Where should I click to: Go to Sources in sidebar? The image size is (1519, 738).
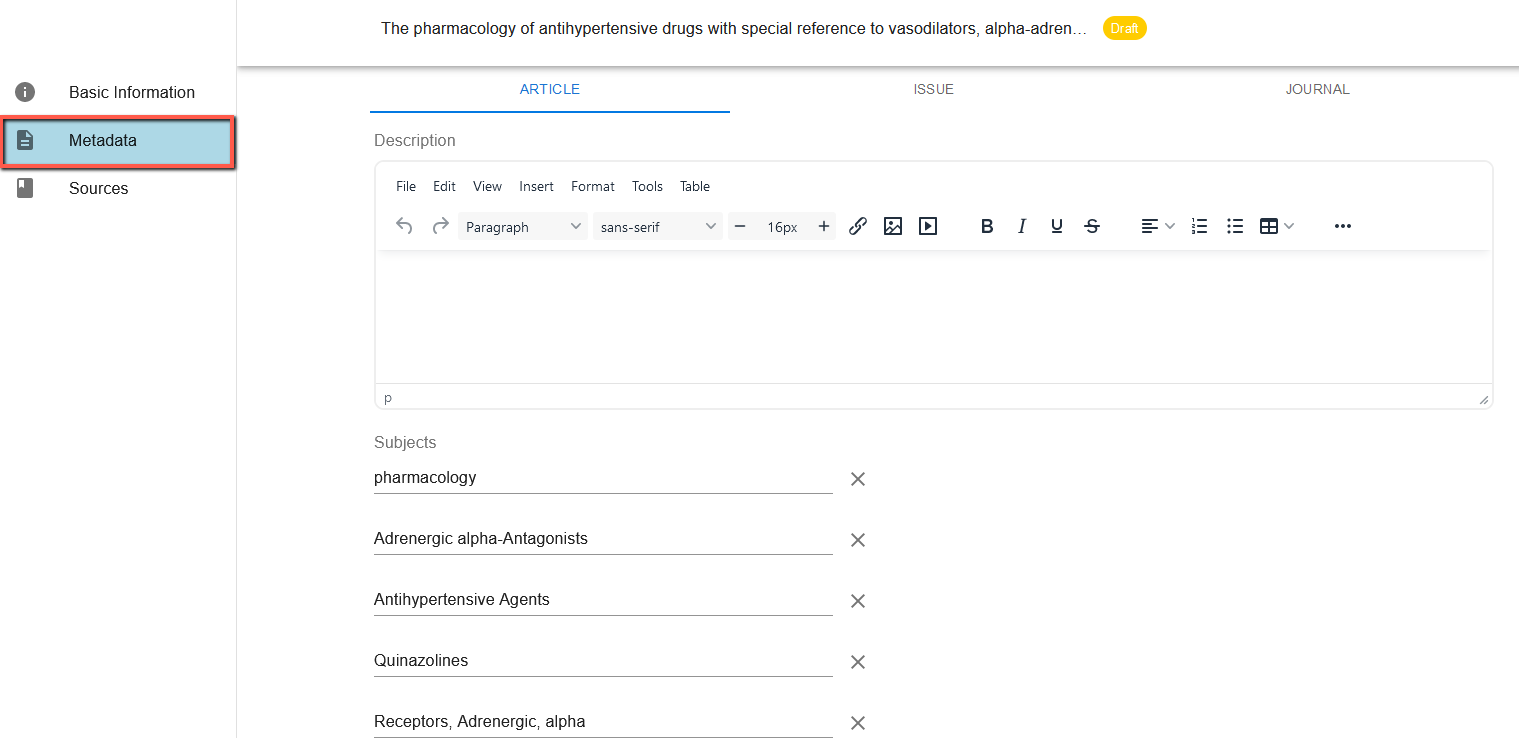click(98, 188)
